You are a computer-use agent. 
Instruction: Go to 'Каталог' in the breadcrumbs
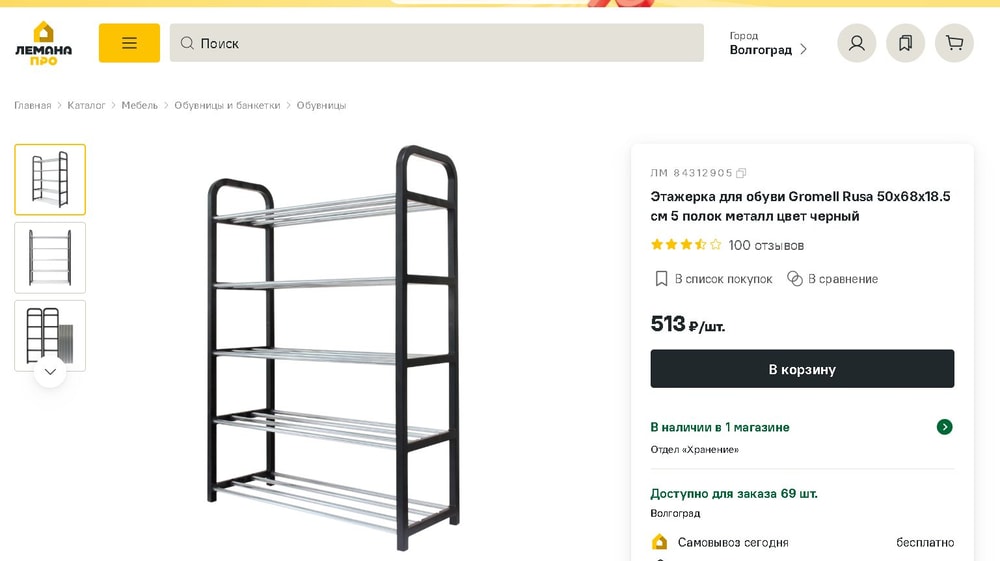[x=86, y=105]
